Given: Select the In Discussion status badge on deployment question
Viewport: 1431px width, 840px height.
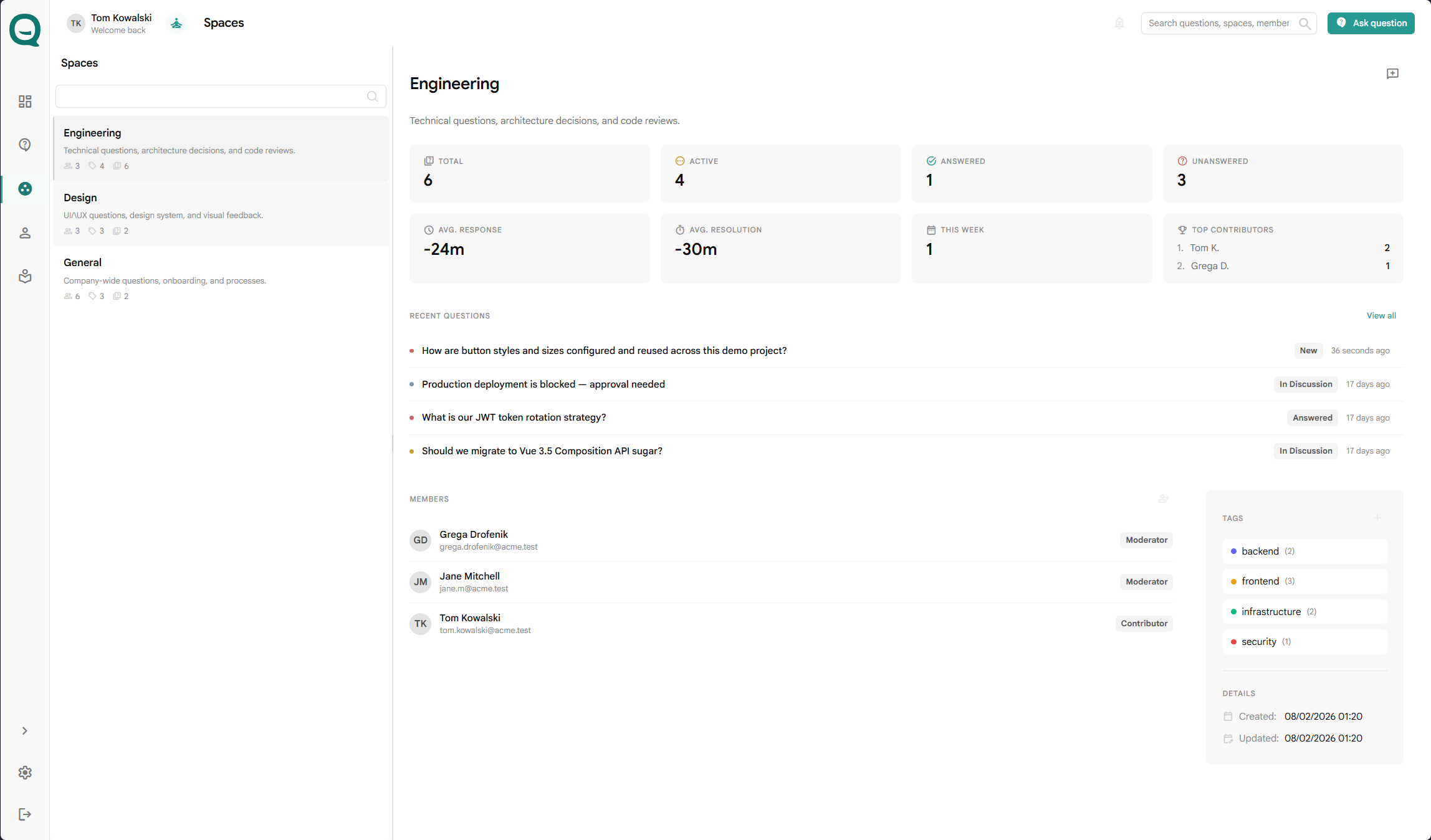Looking at the screenshot, I should coord(1306,384).
